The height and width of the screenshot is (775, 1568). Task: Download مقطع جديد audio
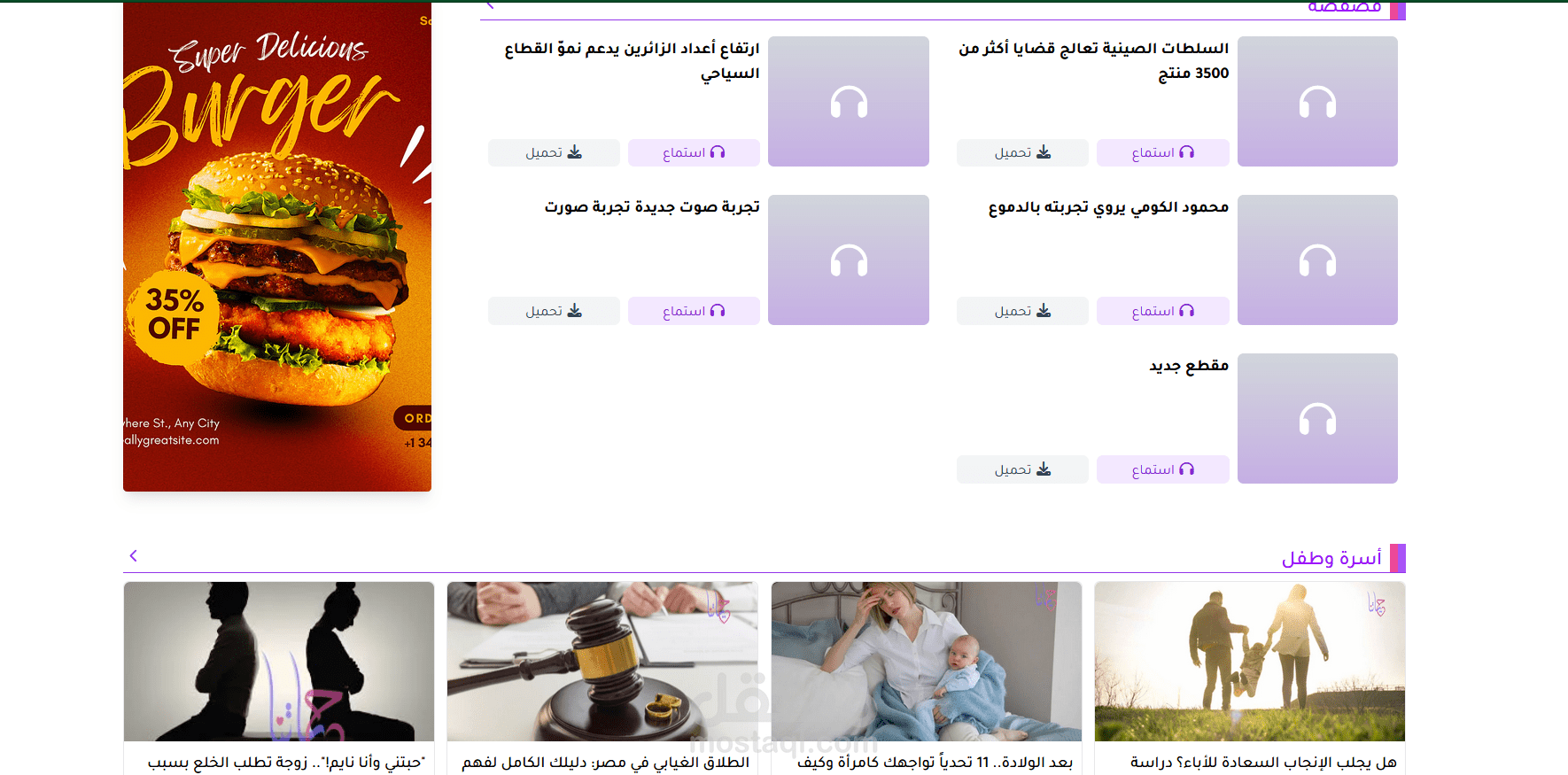(1022, 469)
